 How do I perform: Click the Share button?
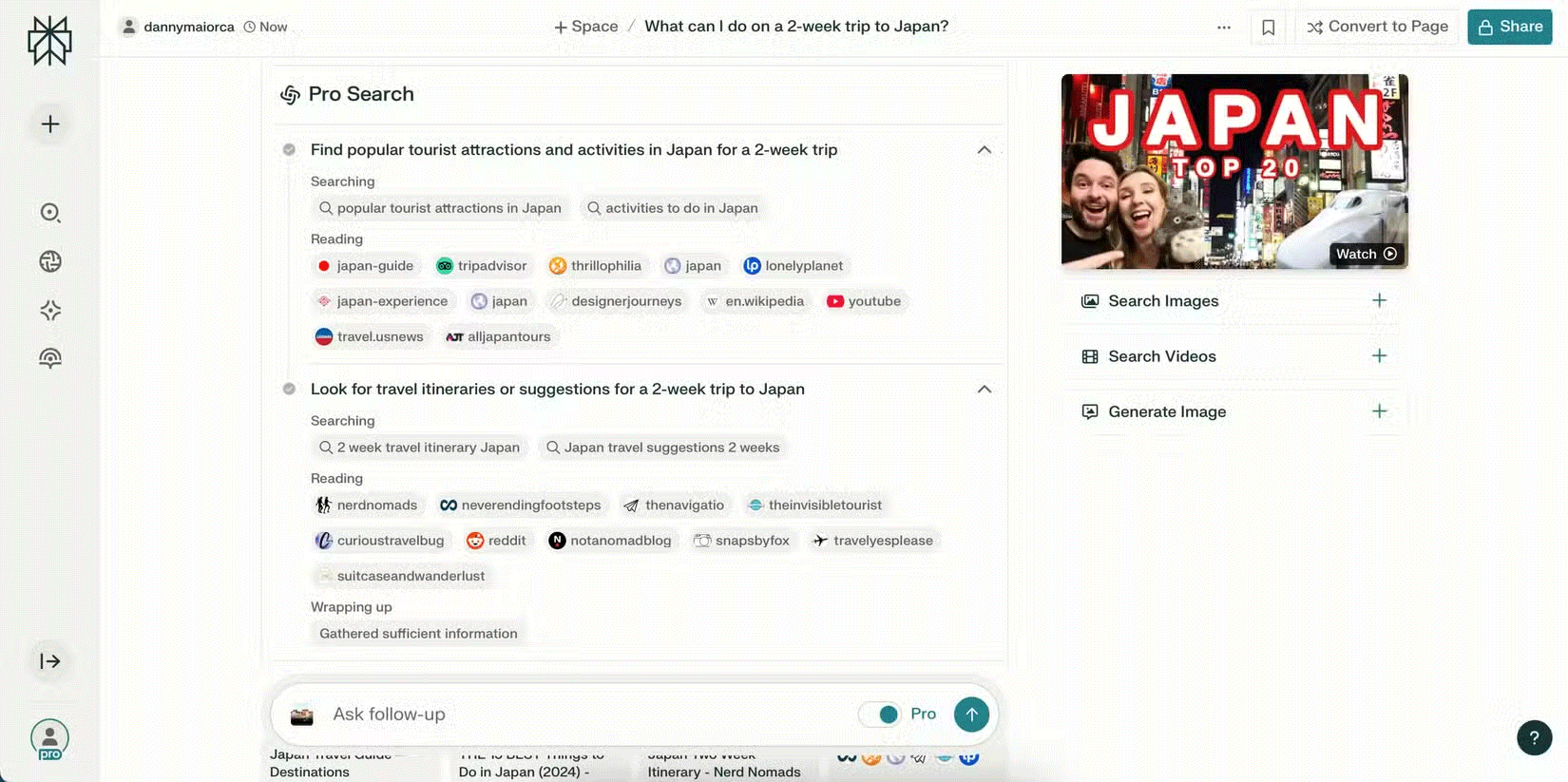(1509, 27)
